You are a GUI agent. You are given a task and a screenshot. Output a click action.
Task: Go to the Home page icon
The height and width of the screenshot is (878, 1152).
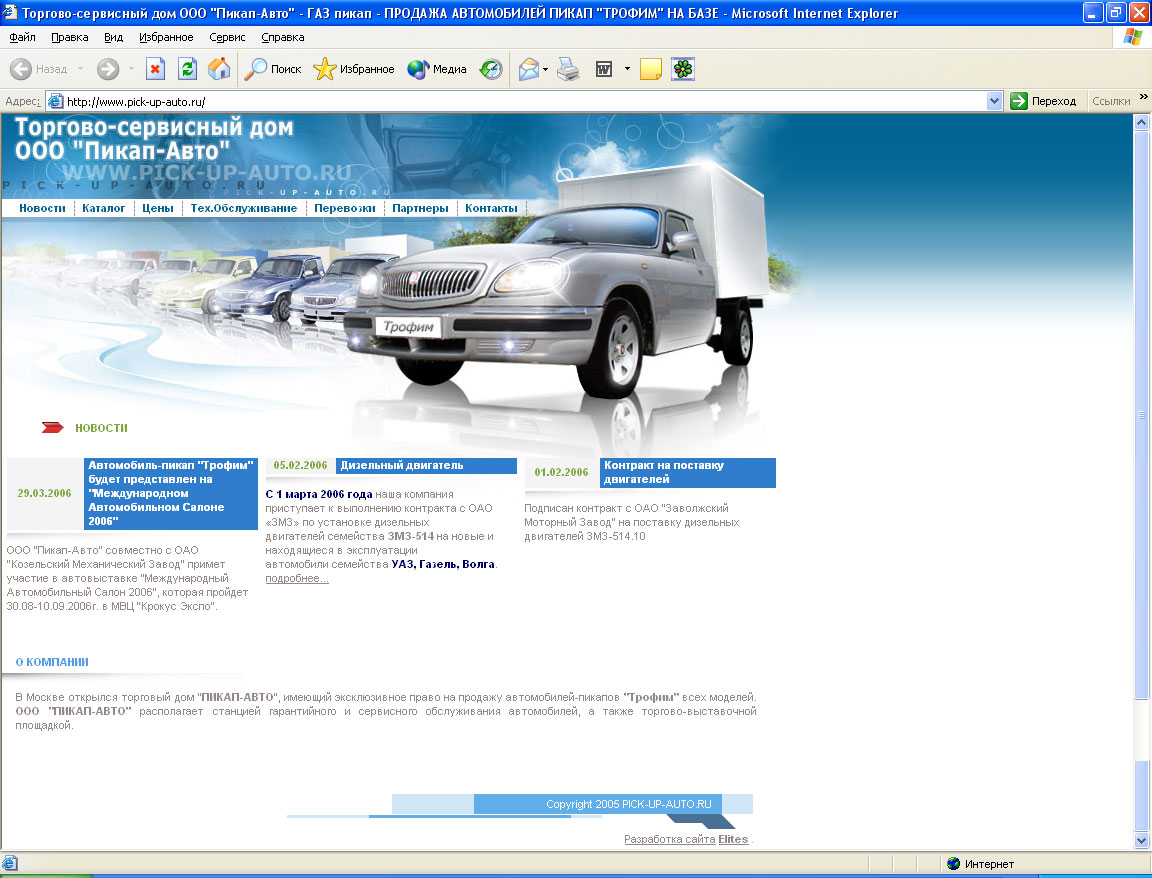click(218, 69)
